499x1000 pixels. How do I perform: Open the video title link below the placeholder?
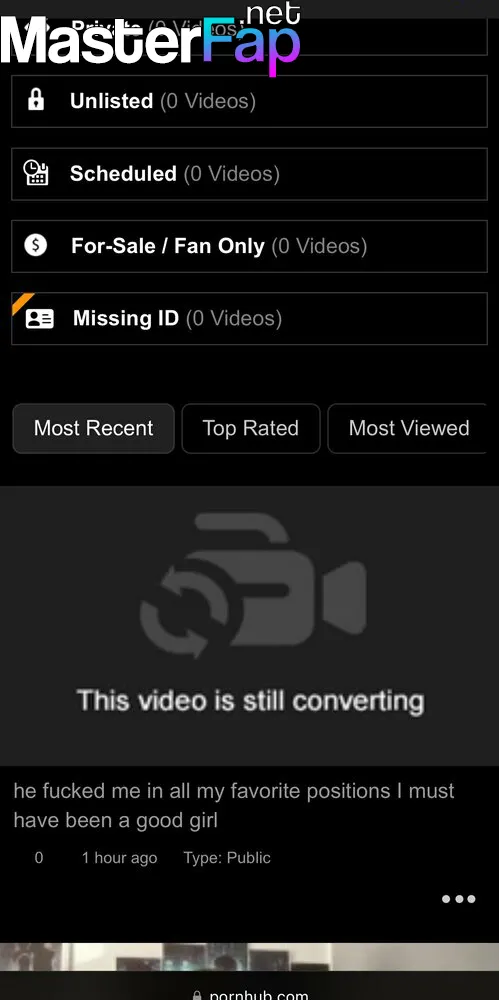[x=234, y=805]
